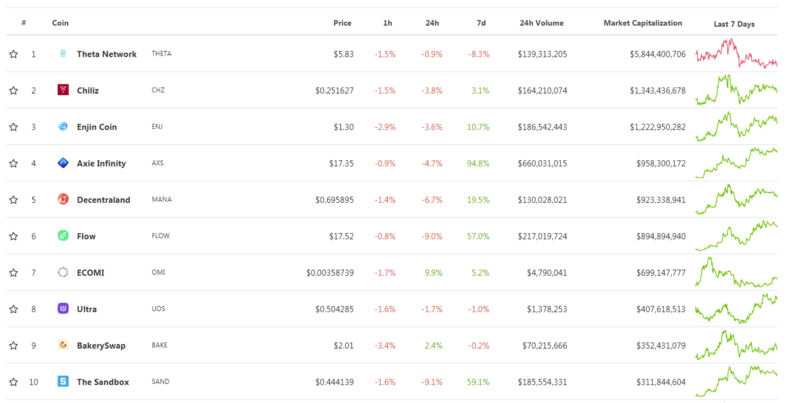This screenshot has height=403, width=800.
Task: Open Theta Network's red 7-day sparkline
Action: (736, 54)
